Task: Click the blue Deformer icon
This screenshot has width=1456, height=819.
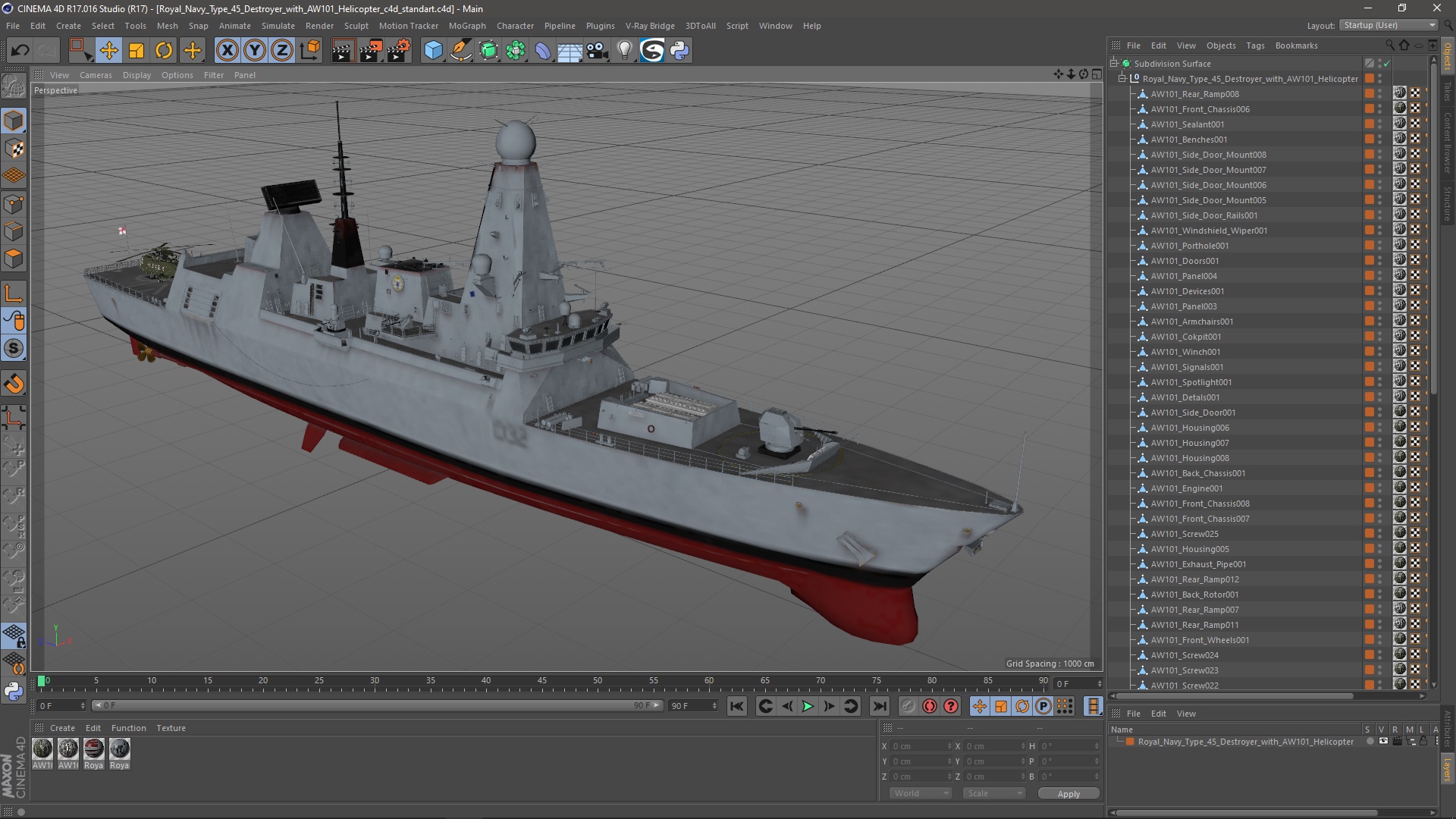Action: (543, 51)
